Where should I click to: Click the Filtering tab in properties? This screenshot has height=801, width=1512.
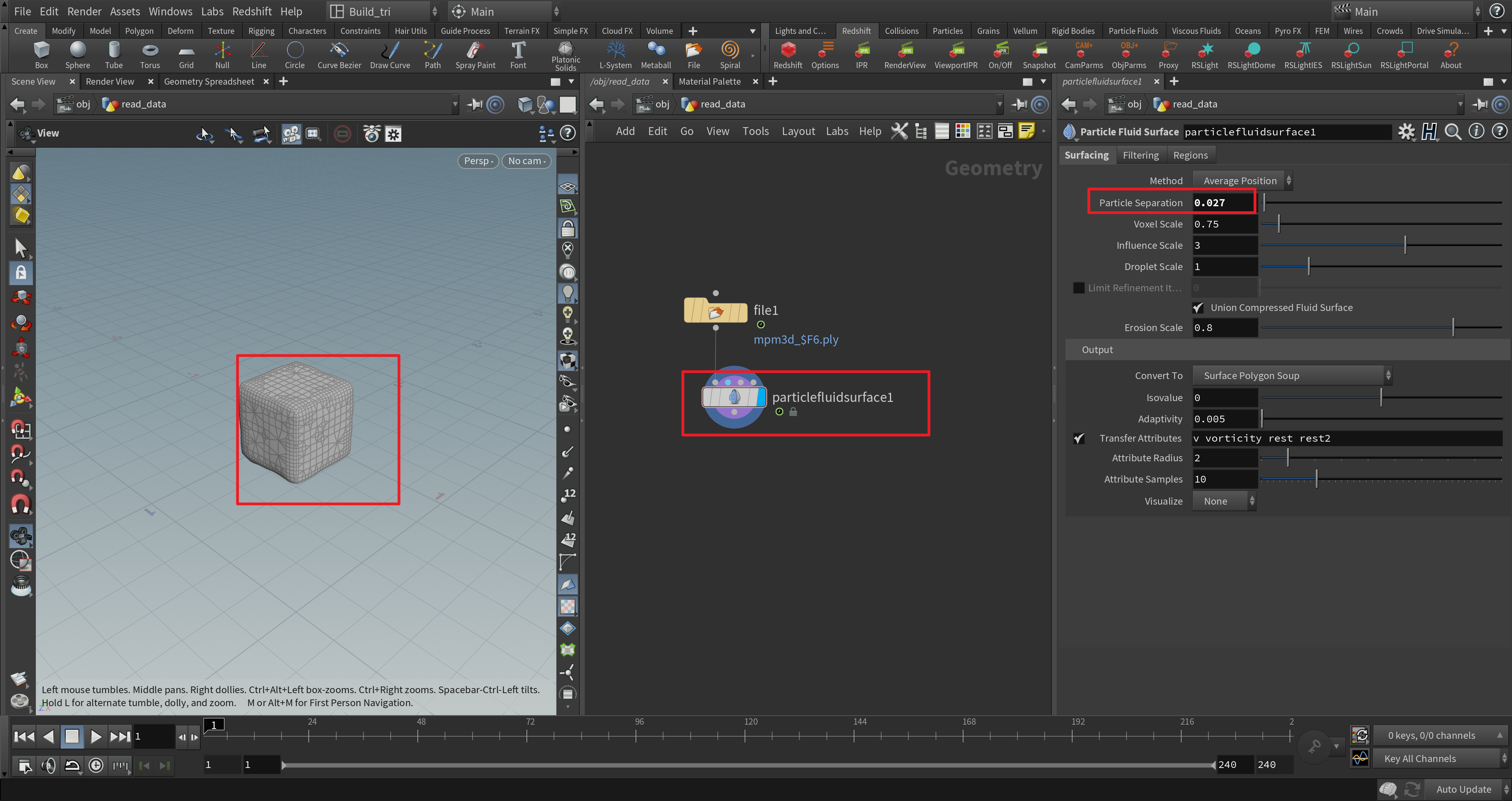[x=1140, y=155]
